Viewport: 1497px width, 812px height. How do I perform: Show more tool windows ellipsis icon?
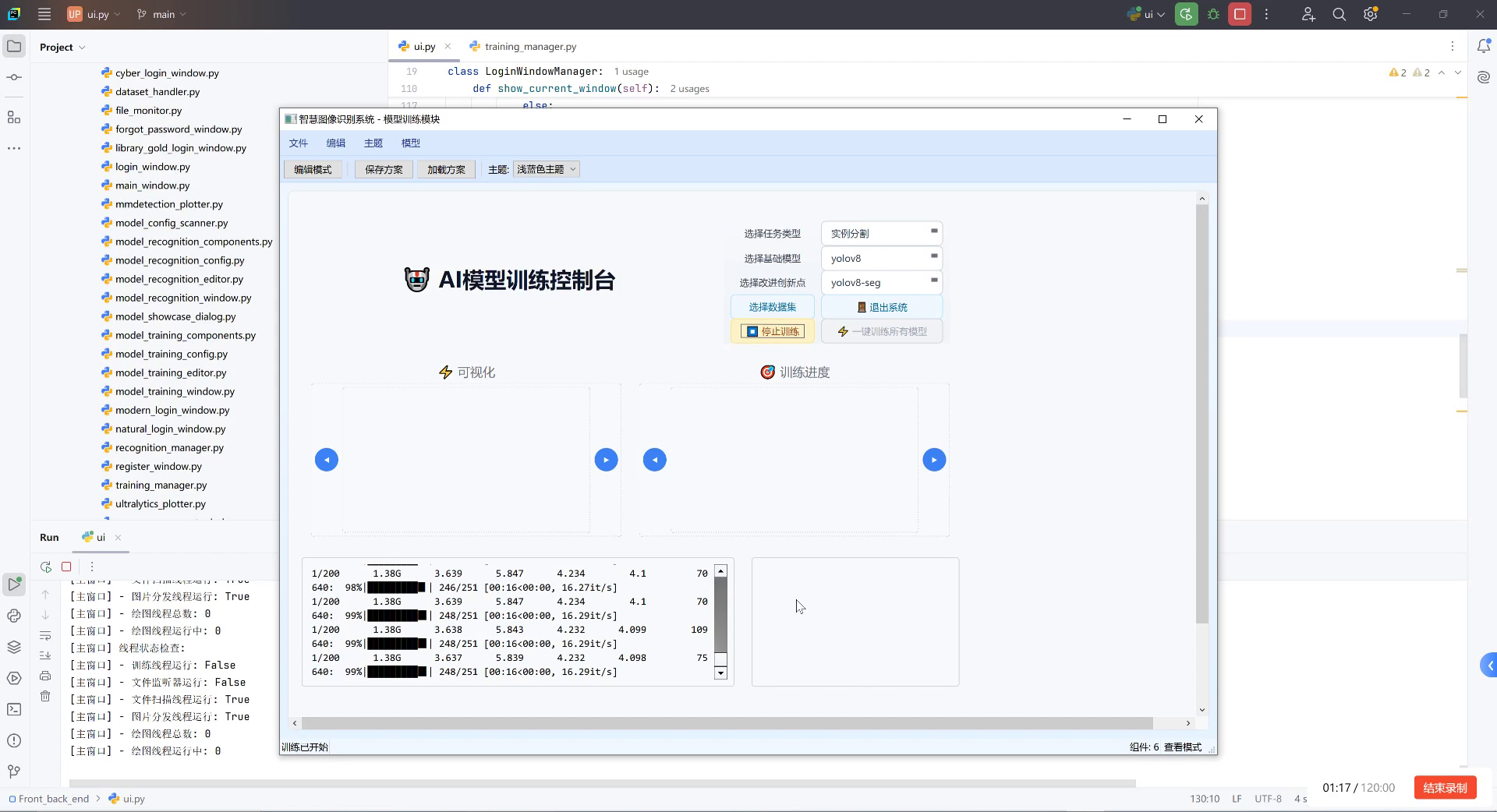tap(14, 148)
